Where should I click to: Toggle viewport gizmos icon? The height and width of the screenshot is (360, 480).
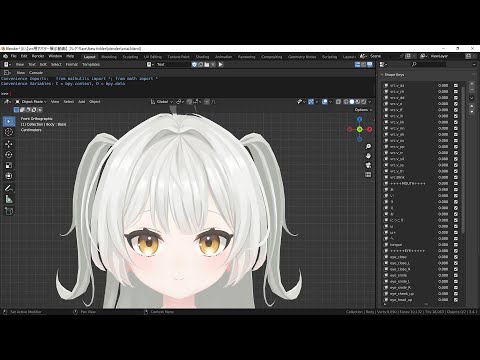point(311,102)
